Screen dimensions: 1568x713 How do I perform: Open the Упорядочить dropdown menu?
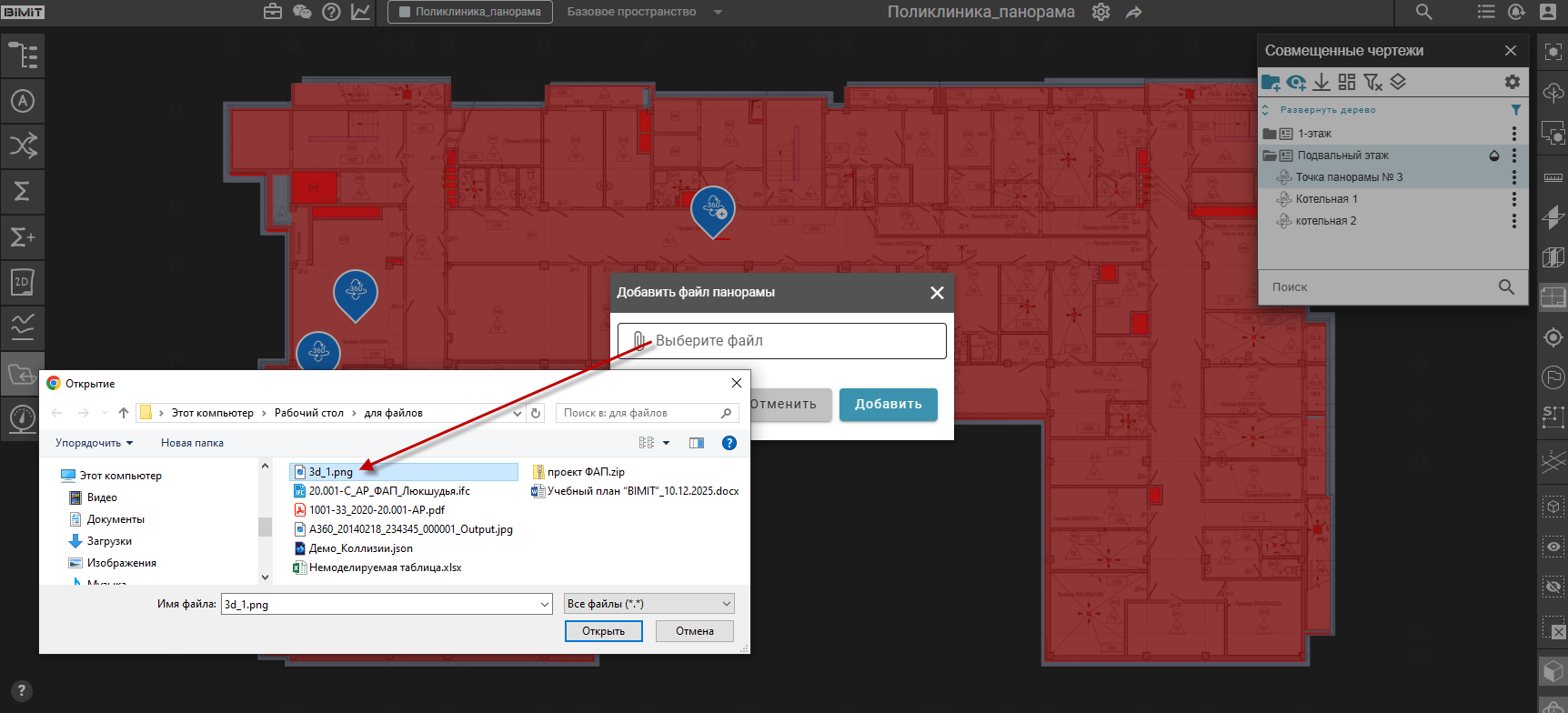tap(95, 443)
